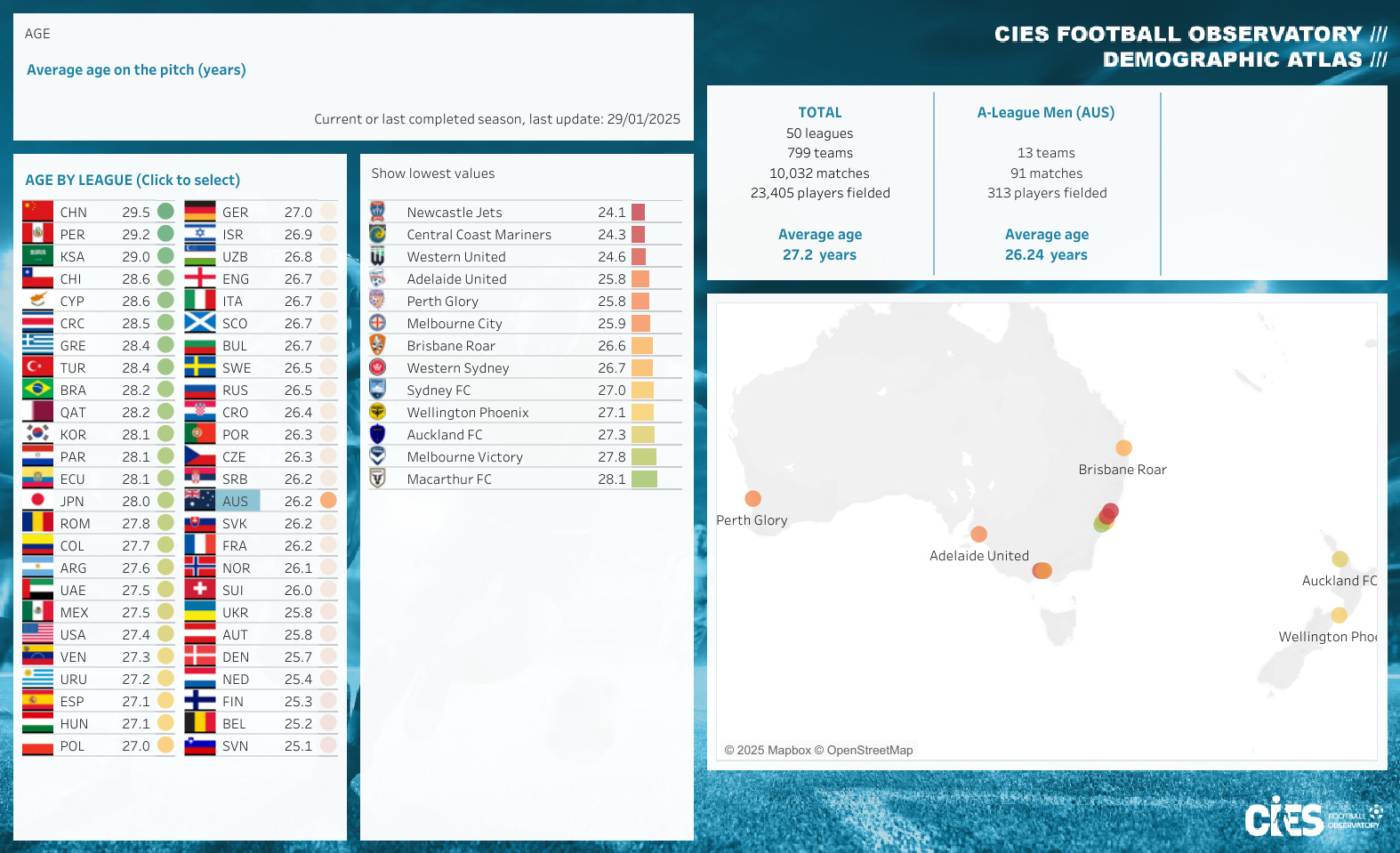Click the Perth Glory map marker
The height and width of the screenshot is (853, 1400).
click(x=753, y=498)
